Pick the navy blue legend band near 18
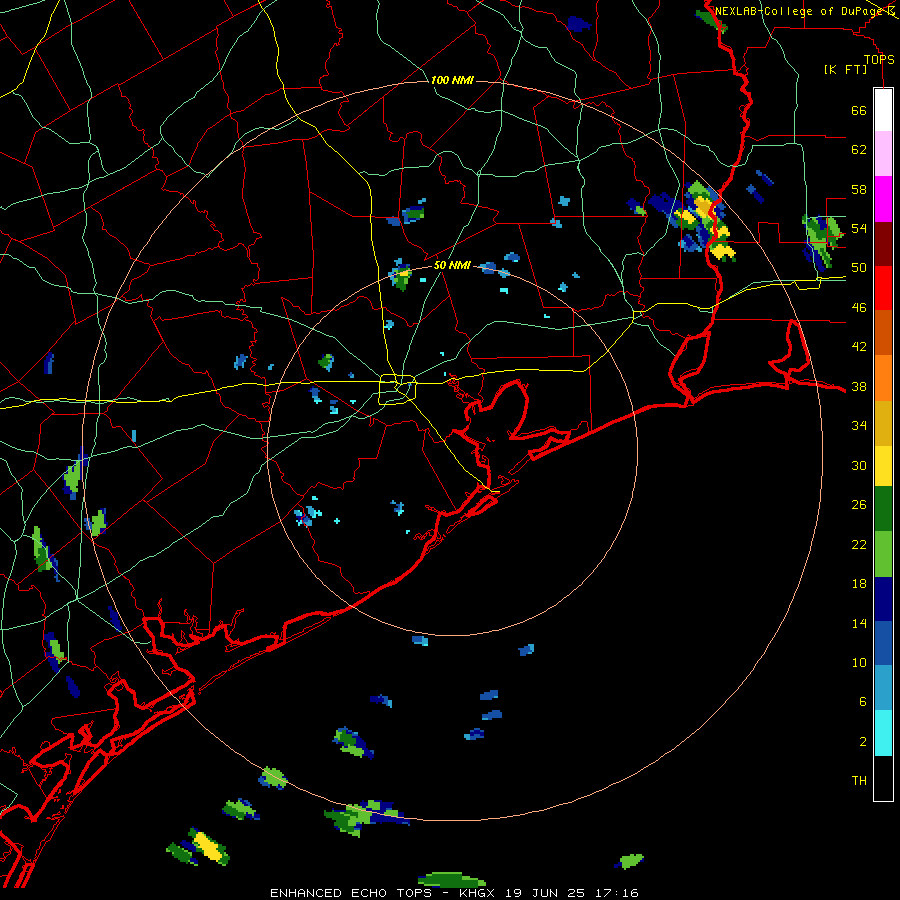The height and width of the screenshot is (900, 900). (883, 599)
